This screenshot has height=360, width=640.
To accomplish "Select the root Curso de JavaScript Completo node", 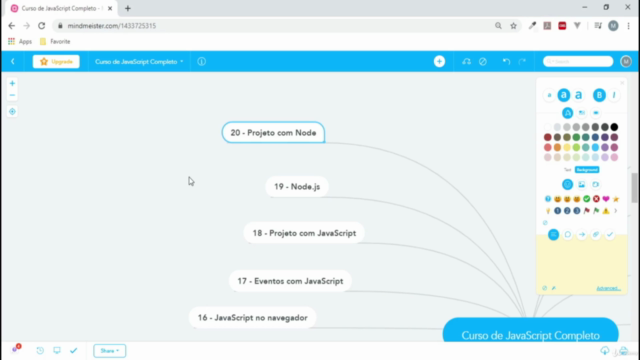I will [x=530, y=331].
